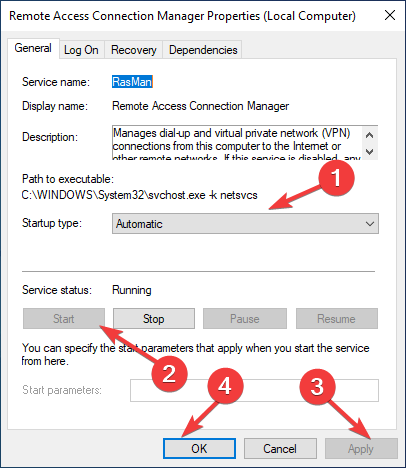
Task: Open the Recovery tab
Action: 133,50
